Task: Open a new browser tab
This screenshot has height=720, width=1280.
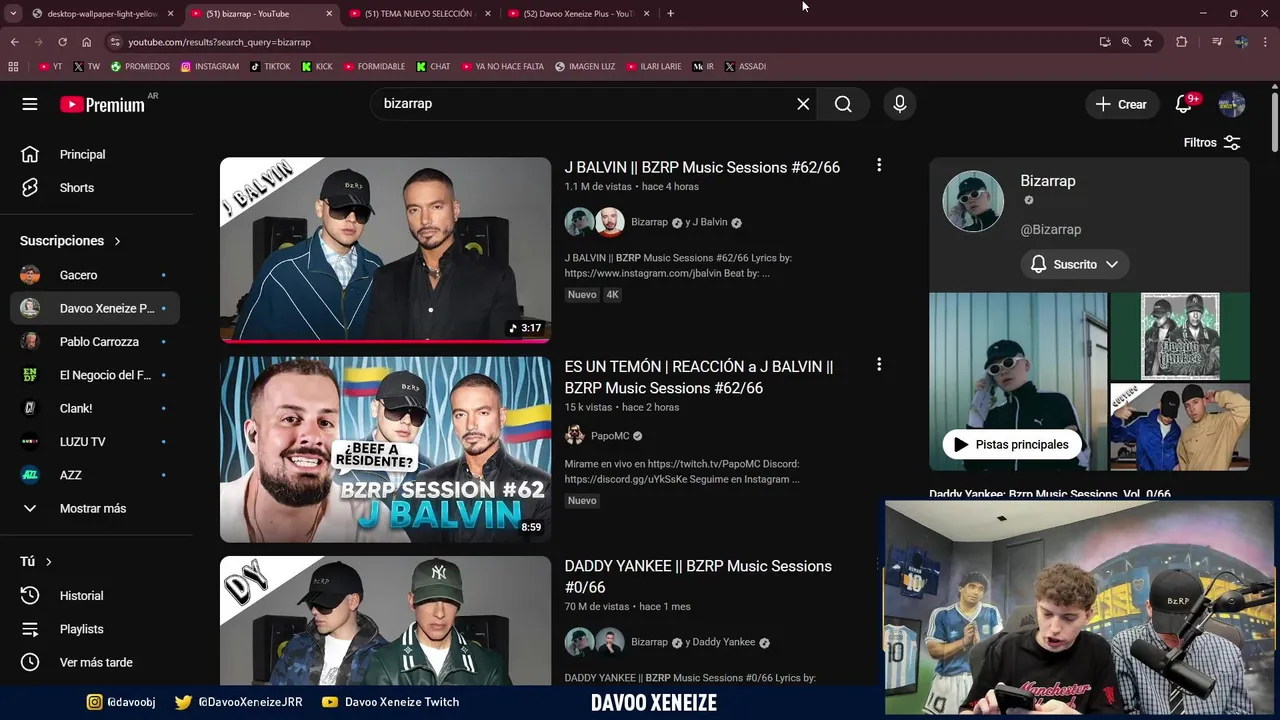Action: (x=670, y=14)
